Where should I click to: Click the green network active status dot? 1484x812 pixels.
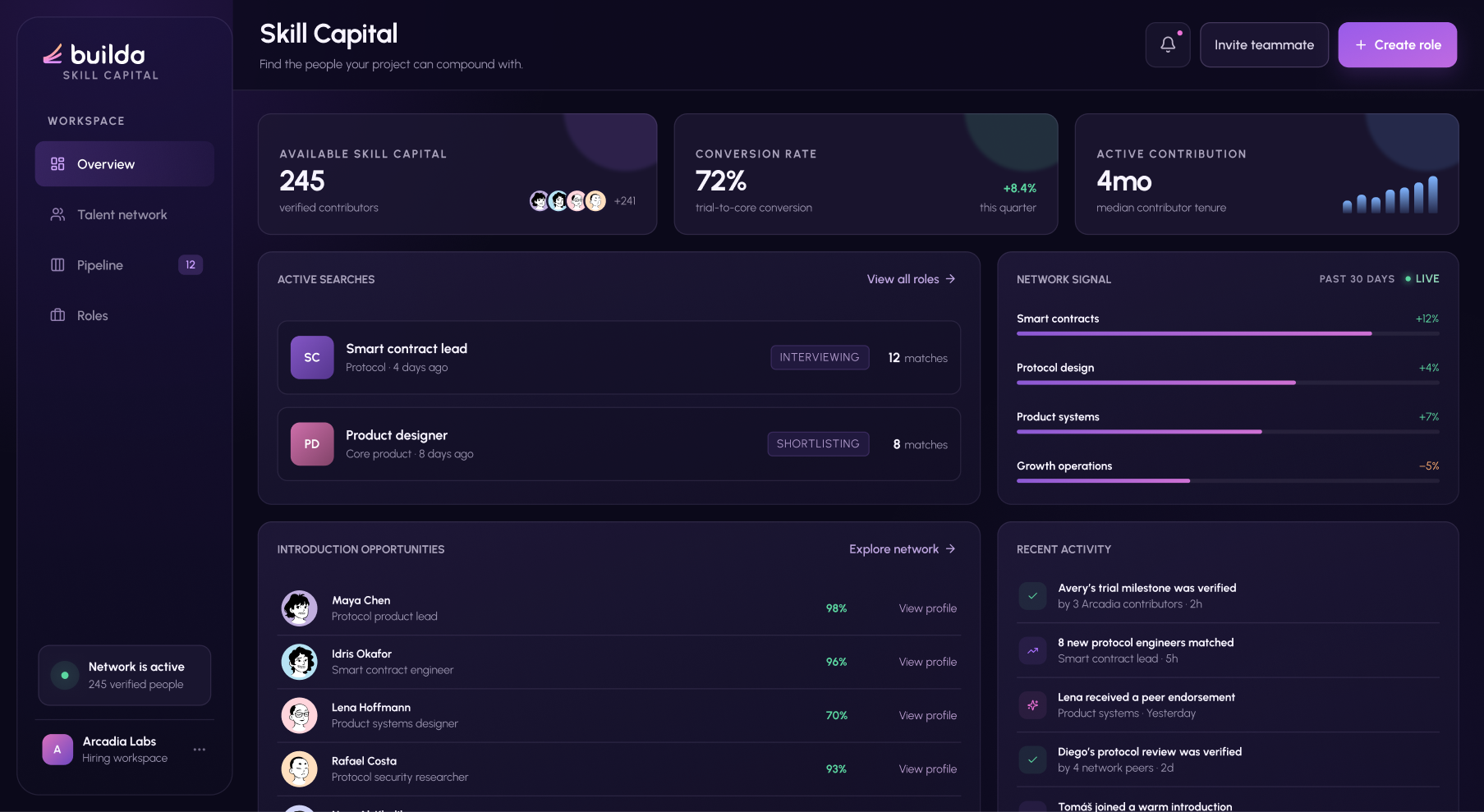point(65,675)
